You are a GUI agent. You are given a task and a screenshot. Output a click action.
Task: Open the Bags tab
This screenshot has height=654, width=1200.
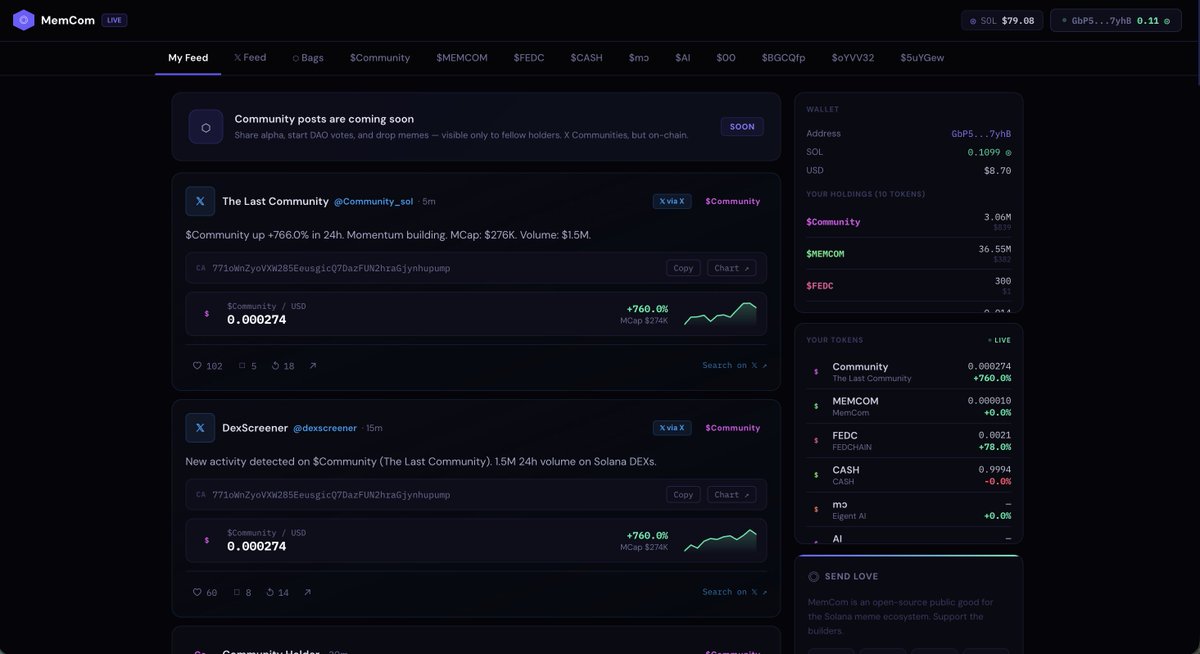pos(308,58)
